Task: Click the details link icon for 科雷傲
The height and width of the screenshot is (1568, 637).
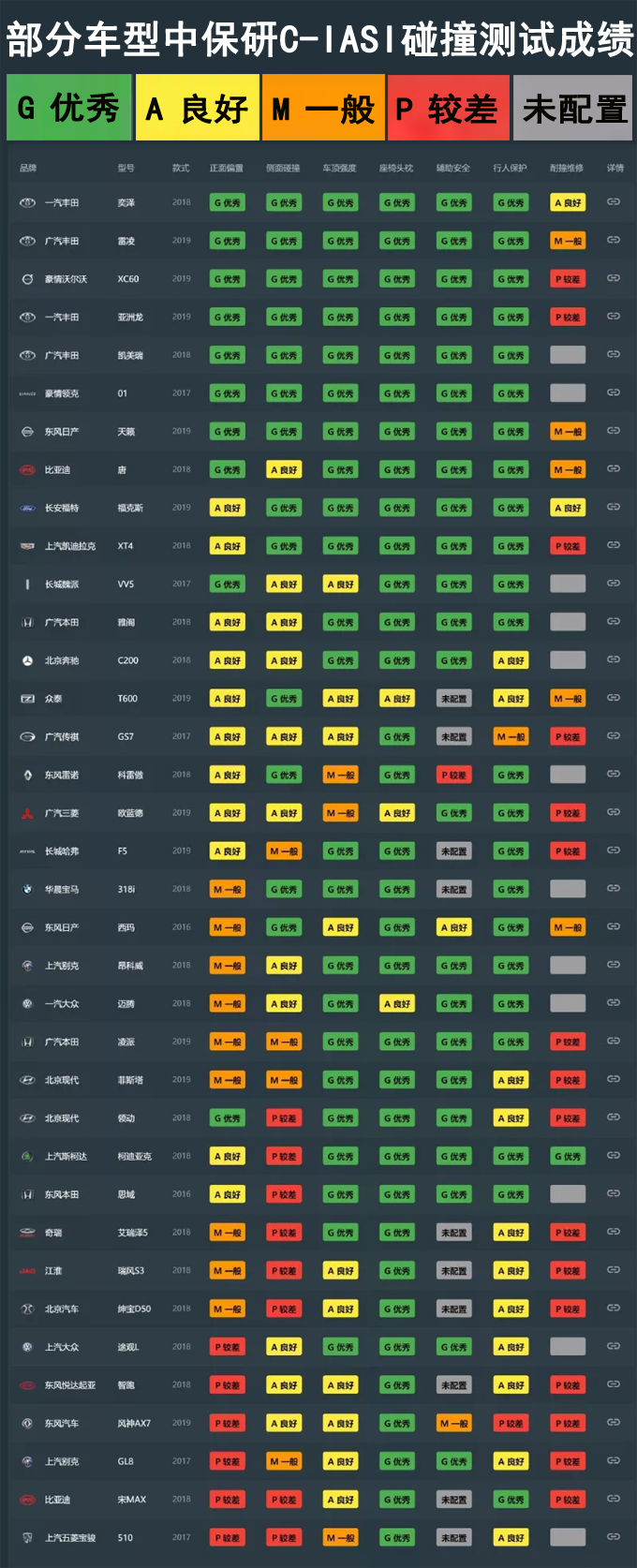Action: (x=614, y=774)
